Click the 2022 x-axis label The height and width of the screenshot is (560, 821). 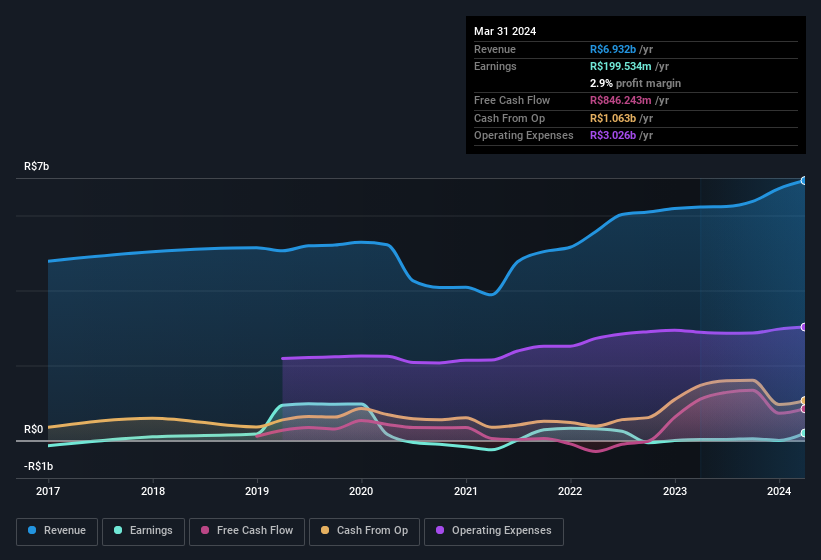pyautogui.click(x=570, y=491)
